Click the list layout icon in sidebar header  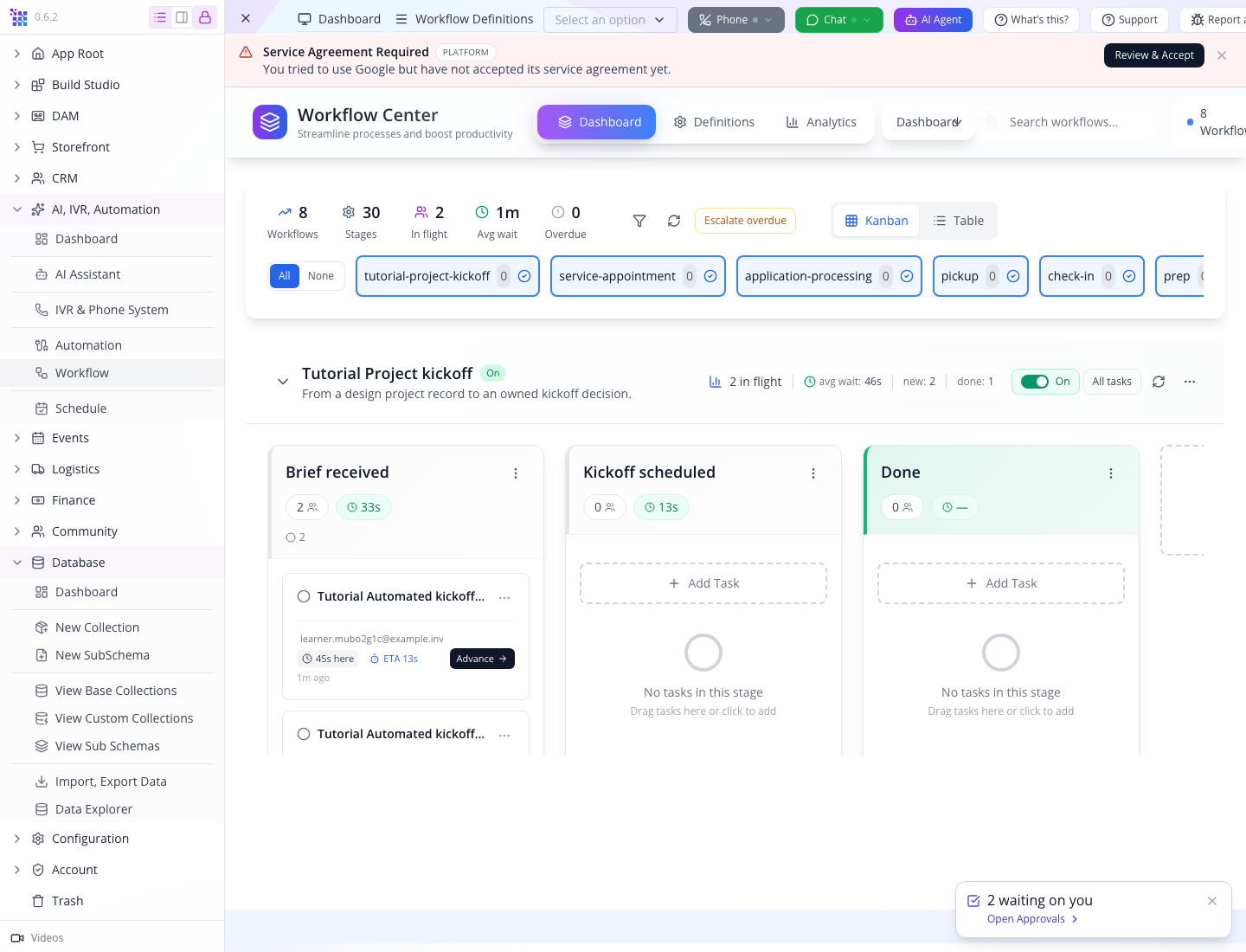pyautogui.click(x=160, y=17)
